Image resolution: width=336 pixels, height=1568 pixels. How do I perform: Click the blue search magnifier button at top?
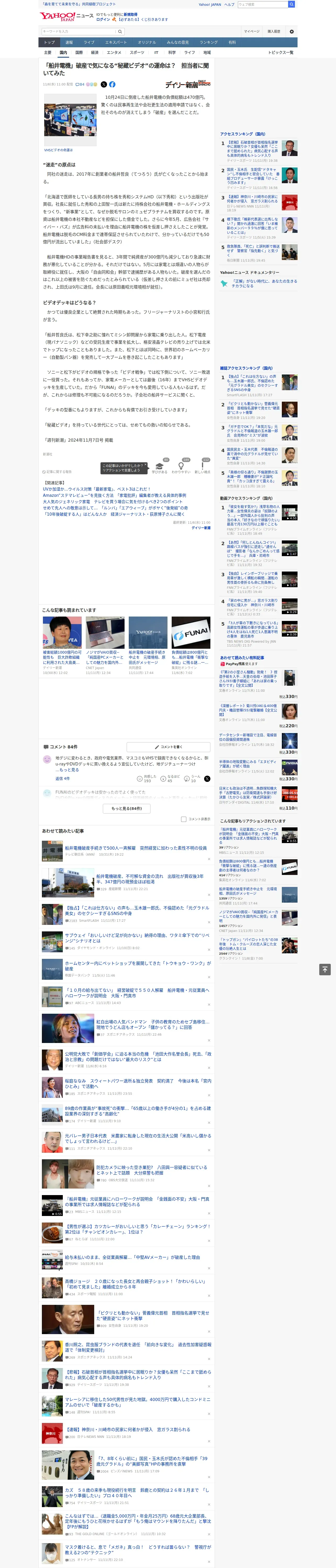[x=292, y=4]
